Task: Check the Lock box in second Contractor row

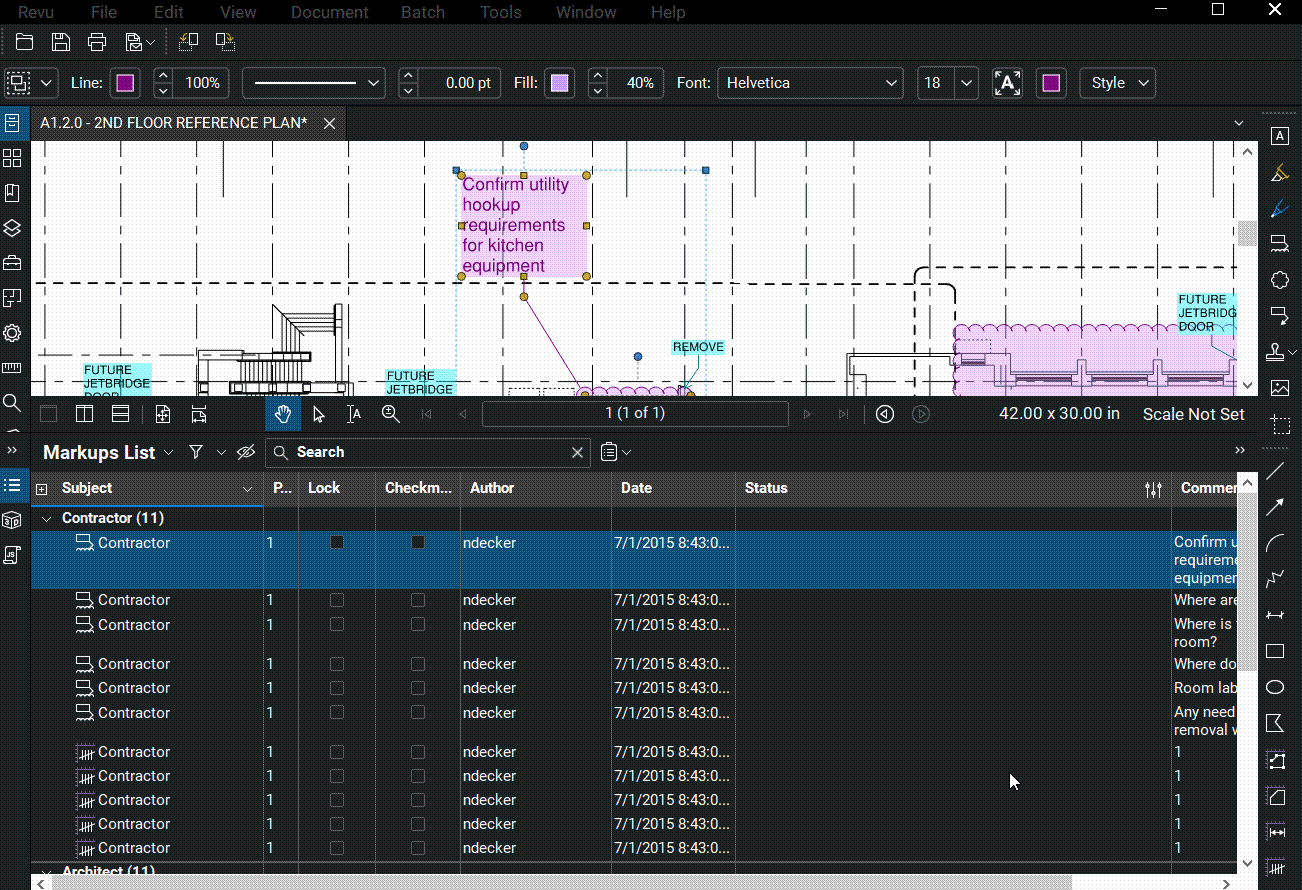Action: click(337, 600)
